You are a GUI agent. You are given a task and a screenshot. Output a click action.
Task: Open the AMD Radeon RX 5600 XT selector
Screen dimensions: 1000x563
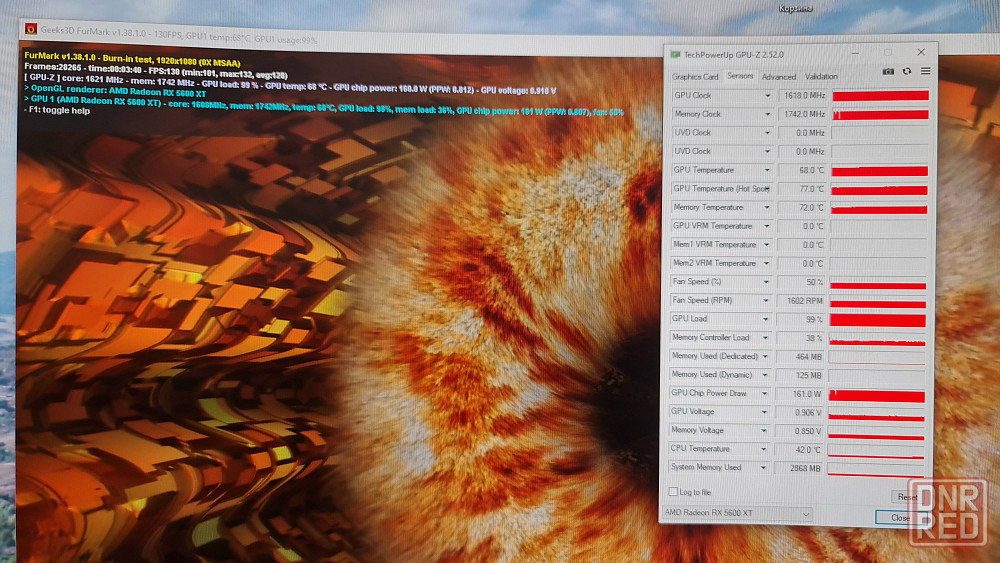[737, 513]
